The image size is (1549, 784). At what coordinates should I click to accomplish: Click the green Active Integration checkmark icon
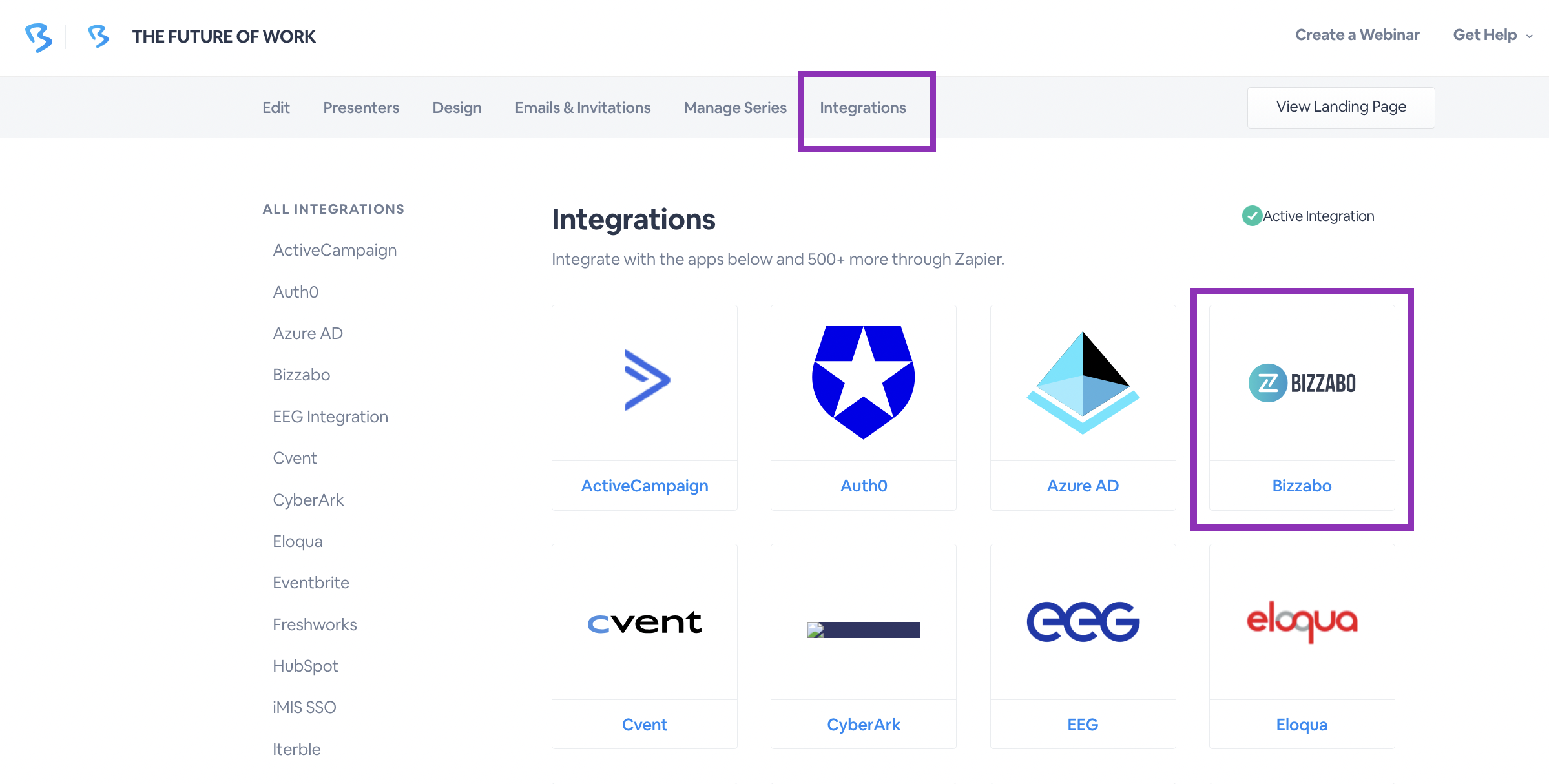pos(1252,216)
